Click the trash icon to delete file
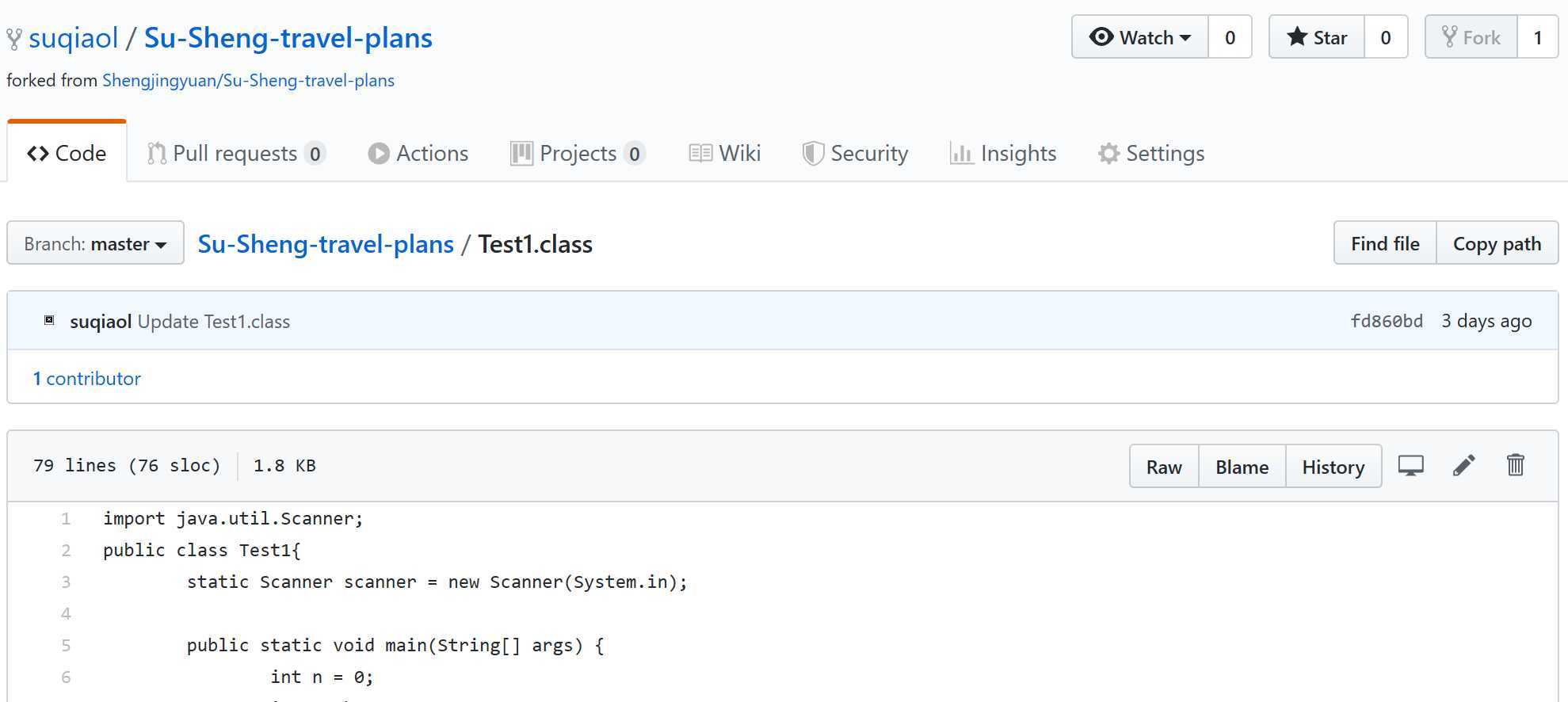Viewport: 1568px width, 702px height. click(1515, 466)
